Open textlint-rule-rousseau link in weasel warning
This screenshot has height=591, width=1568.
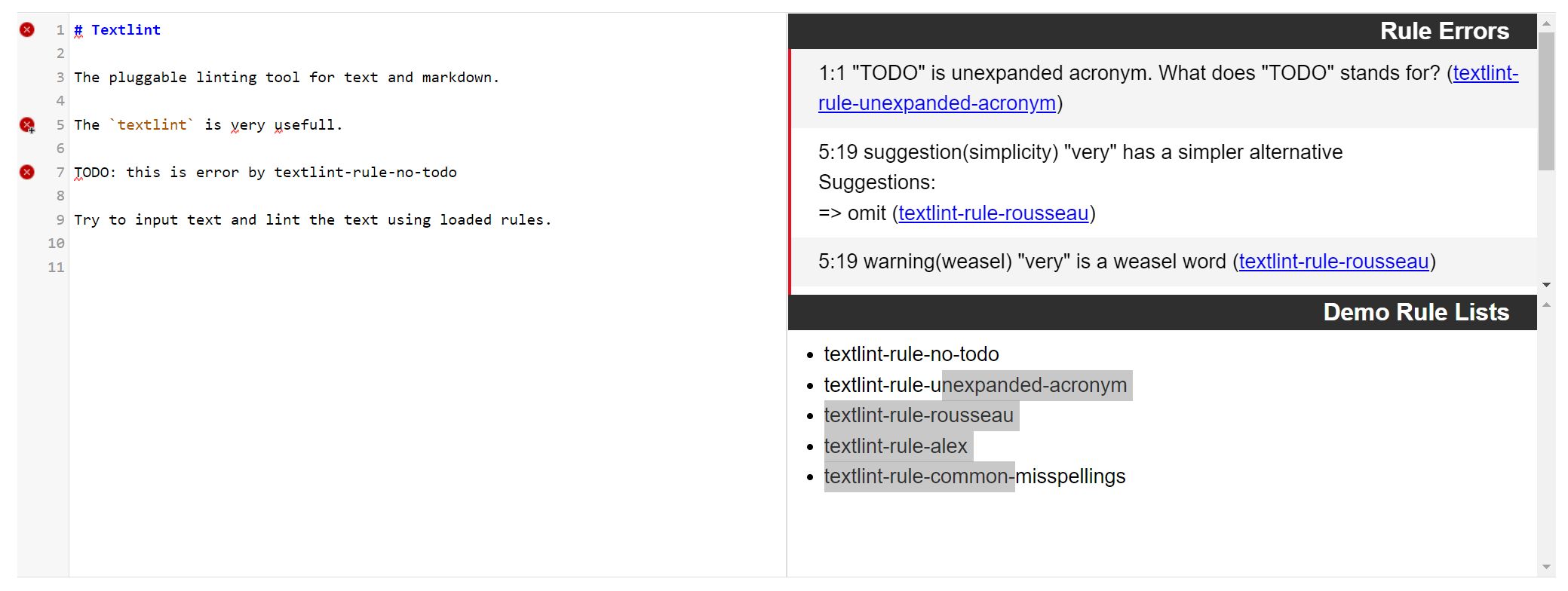coord(1333,262)
